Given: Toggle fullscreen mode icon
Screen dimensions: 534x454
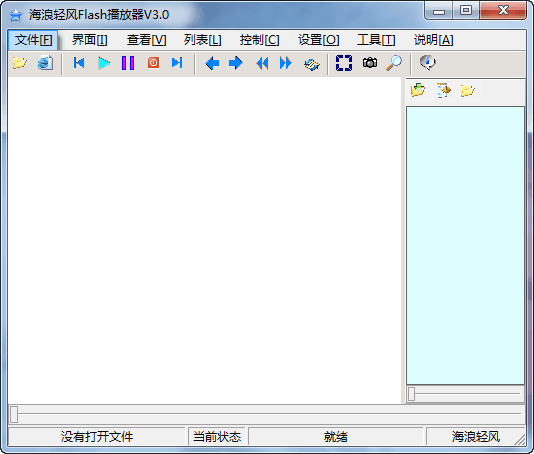Looking at the screenshot, I should [344, 63].
